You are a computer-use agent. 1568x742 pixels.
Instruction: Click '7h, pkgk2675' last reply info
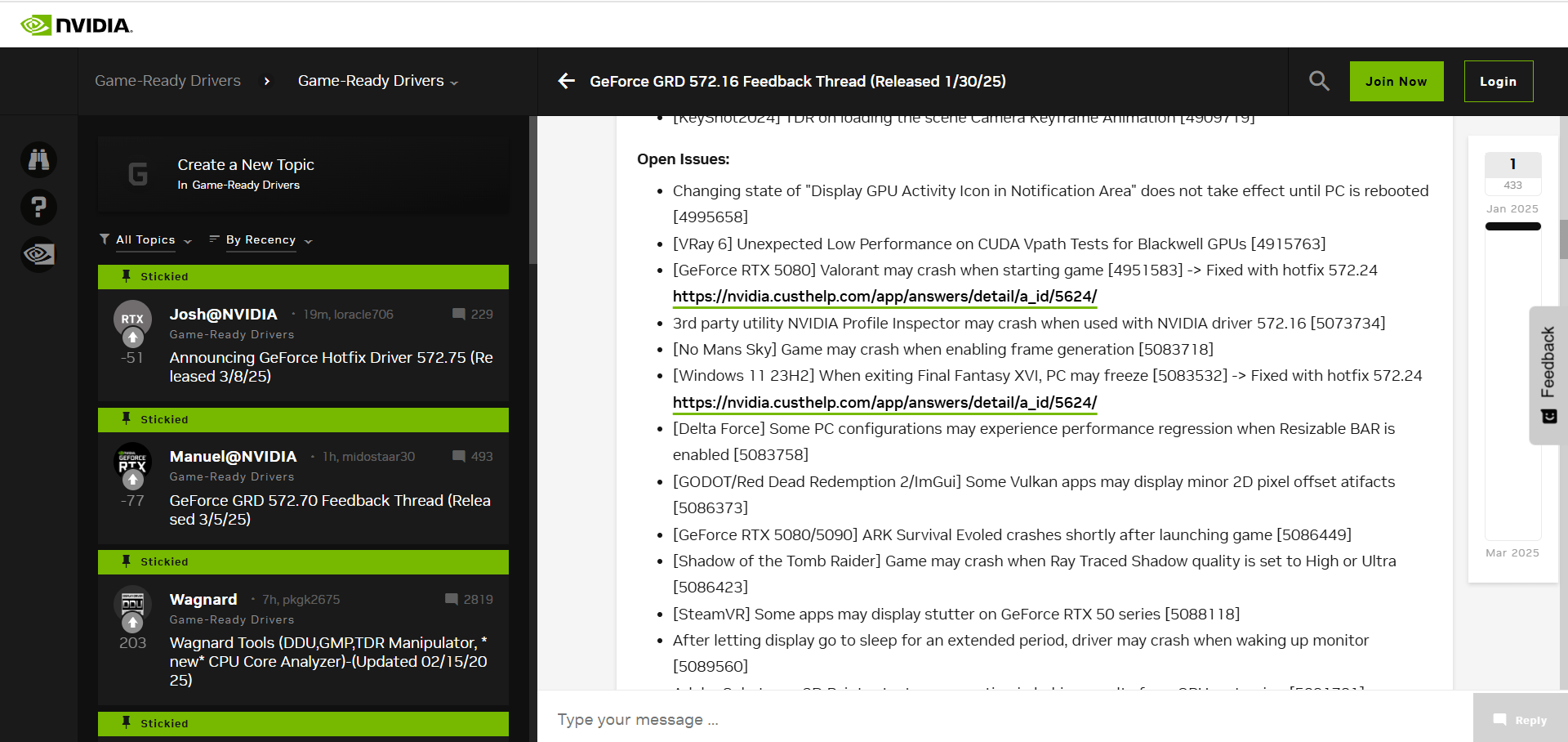pos(301,599)
